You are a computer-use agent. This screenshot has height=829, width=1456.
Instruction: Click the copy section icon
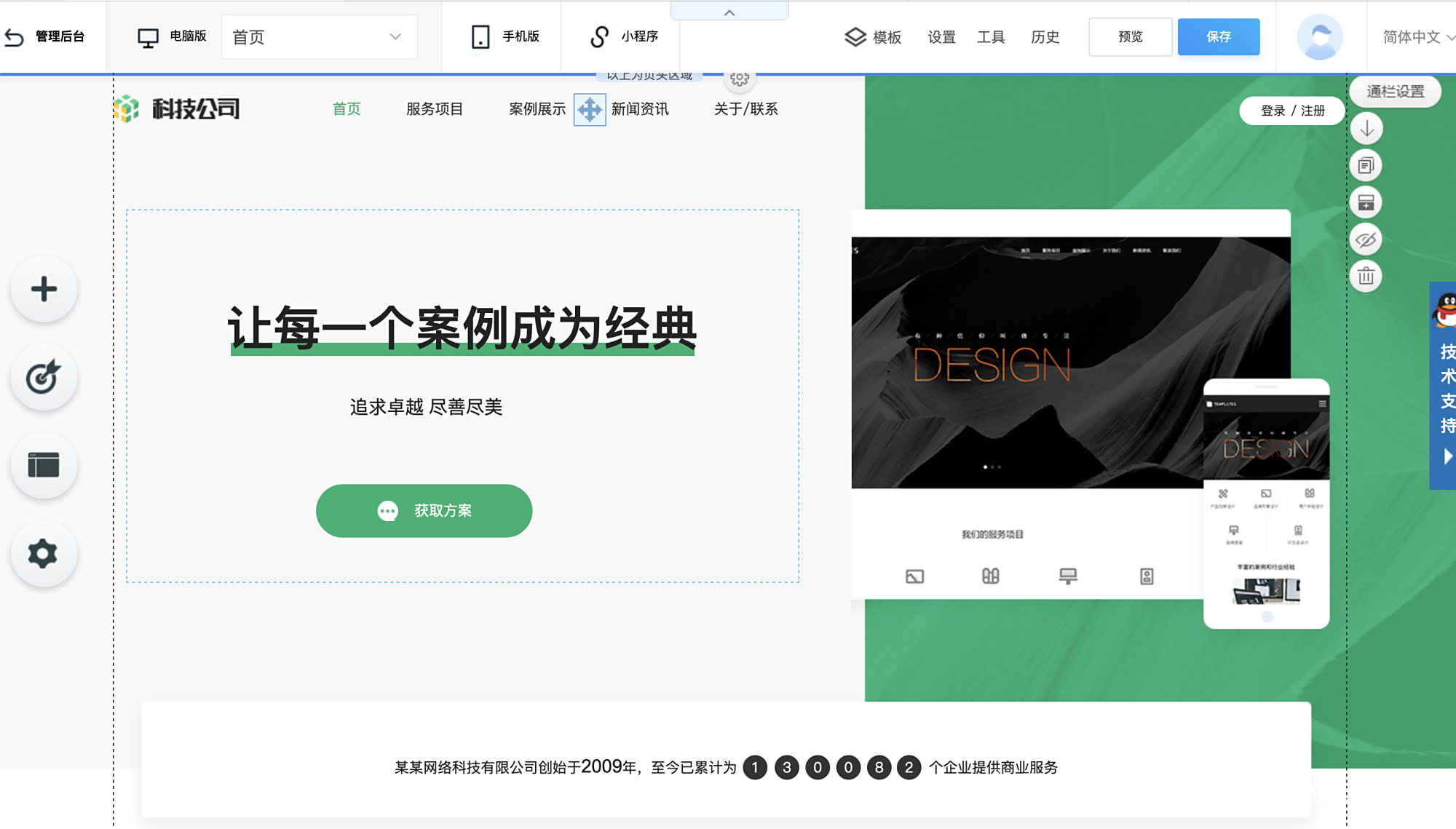pyautogui.click(x=1366, y=166)
